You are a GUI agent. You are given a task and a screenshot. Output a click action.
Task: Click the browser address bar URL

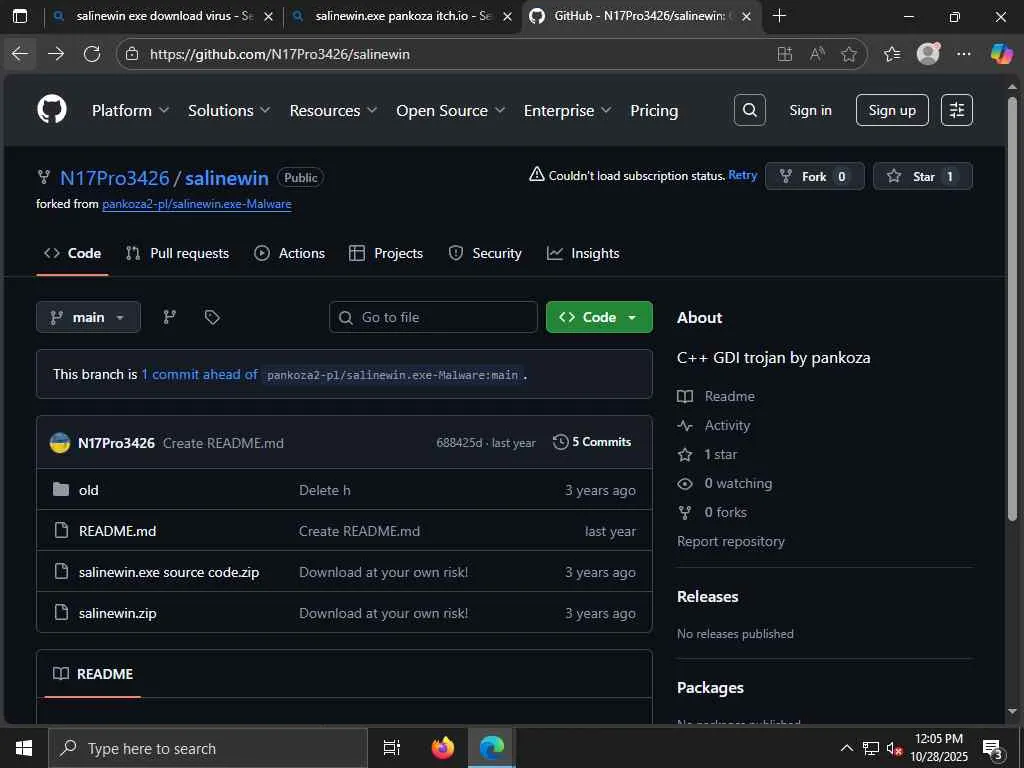(x=280, y=54)
